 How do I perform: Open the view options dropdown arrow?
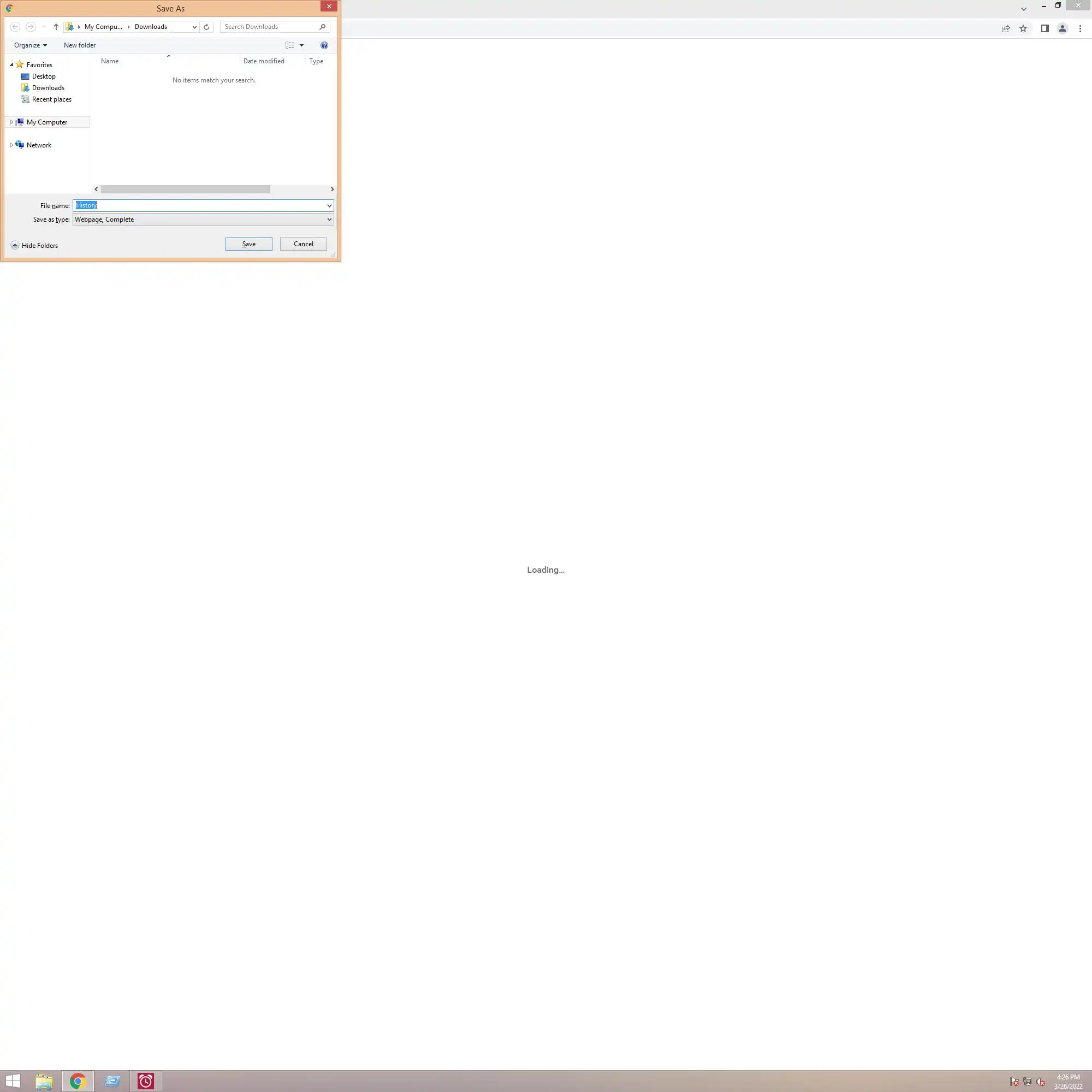301,45
